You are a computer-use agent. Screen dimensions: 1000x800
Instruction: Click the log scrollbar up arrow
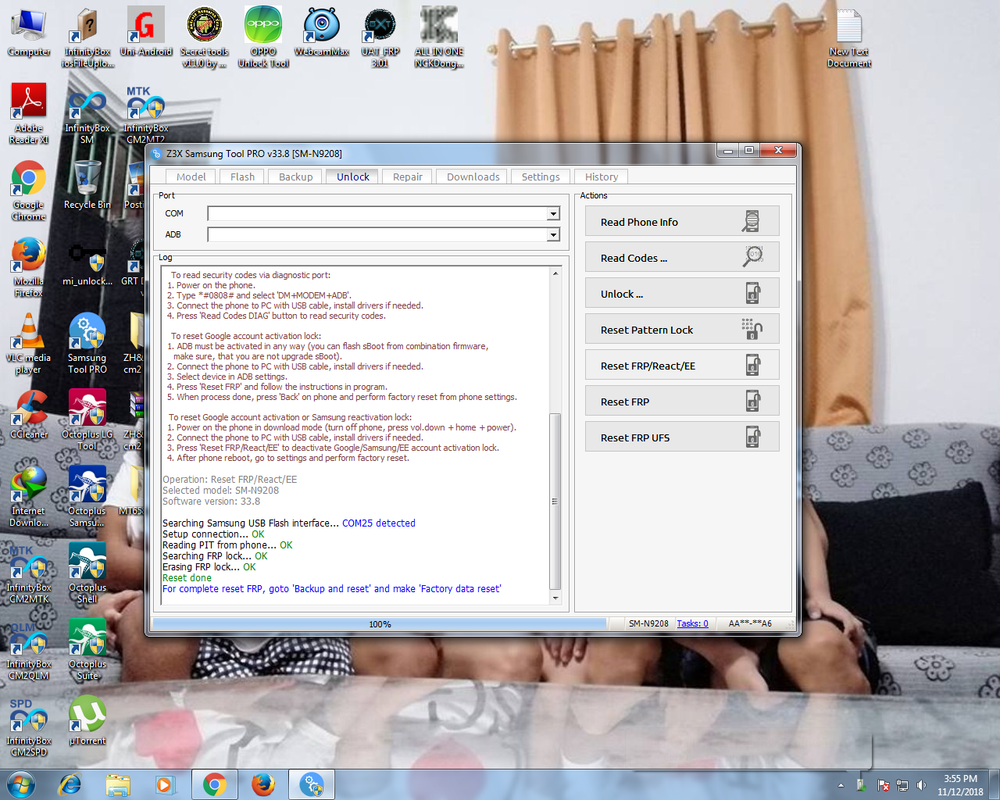pyautogui.click(x=555, y=274)
